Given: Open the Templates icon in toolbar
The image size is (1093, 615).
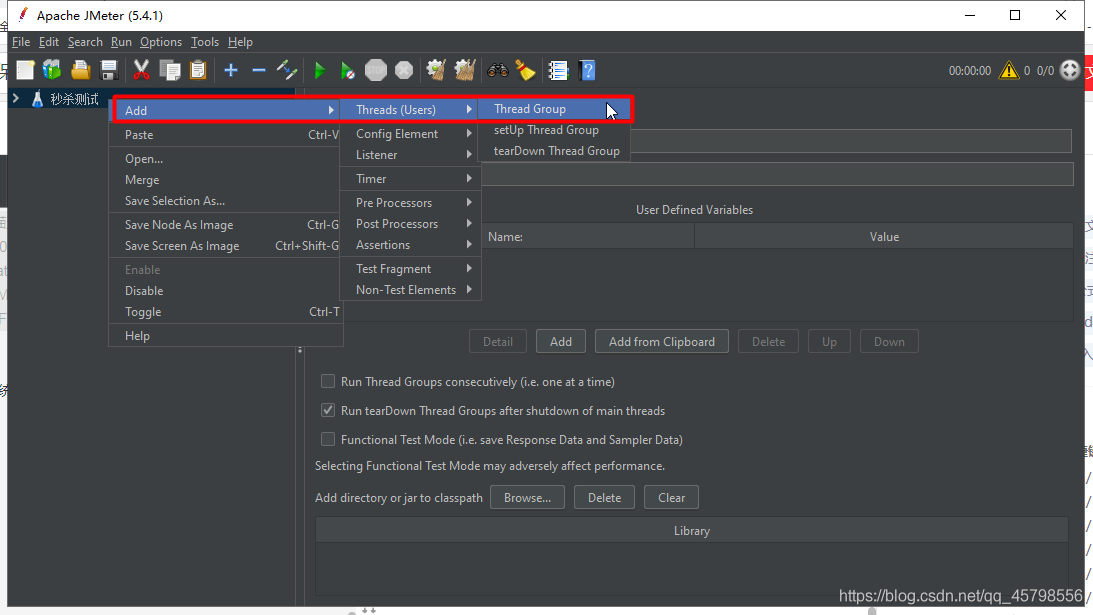Looking at the screenshot, I should point(52,70).
